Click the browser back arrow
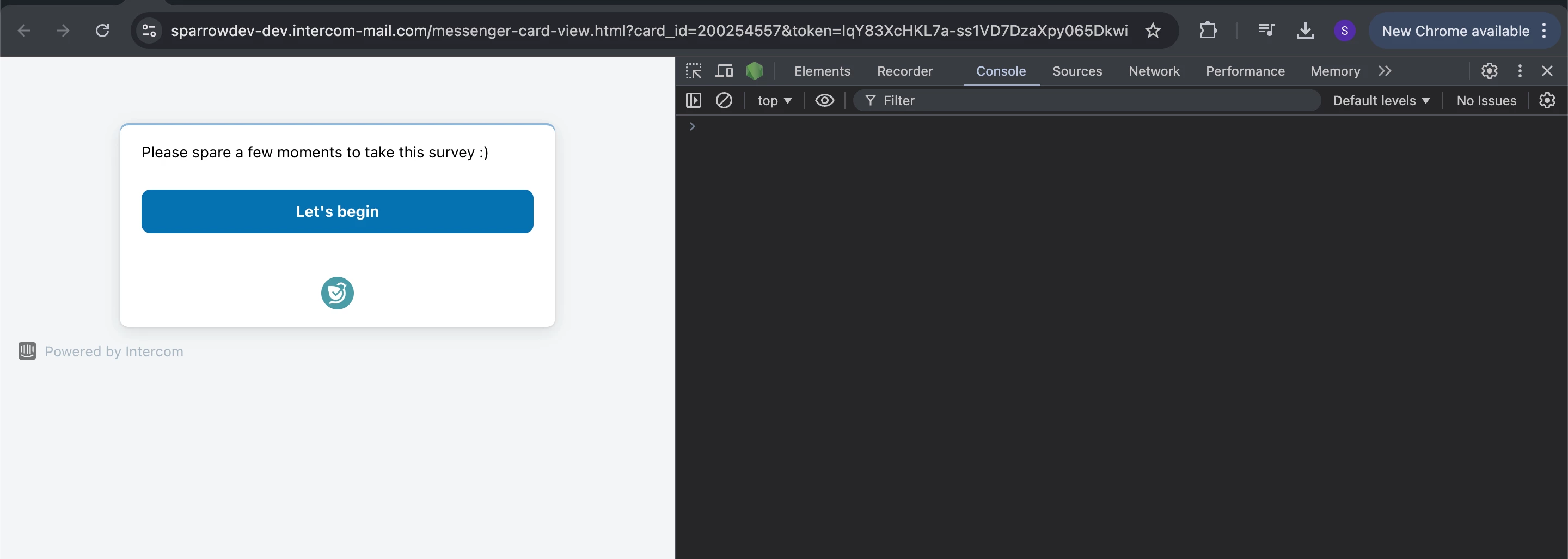 [24, 31]
